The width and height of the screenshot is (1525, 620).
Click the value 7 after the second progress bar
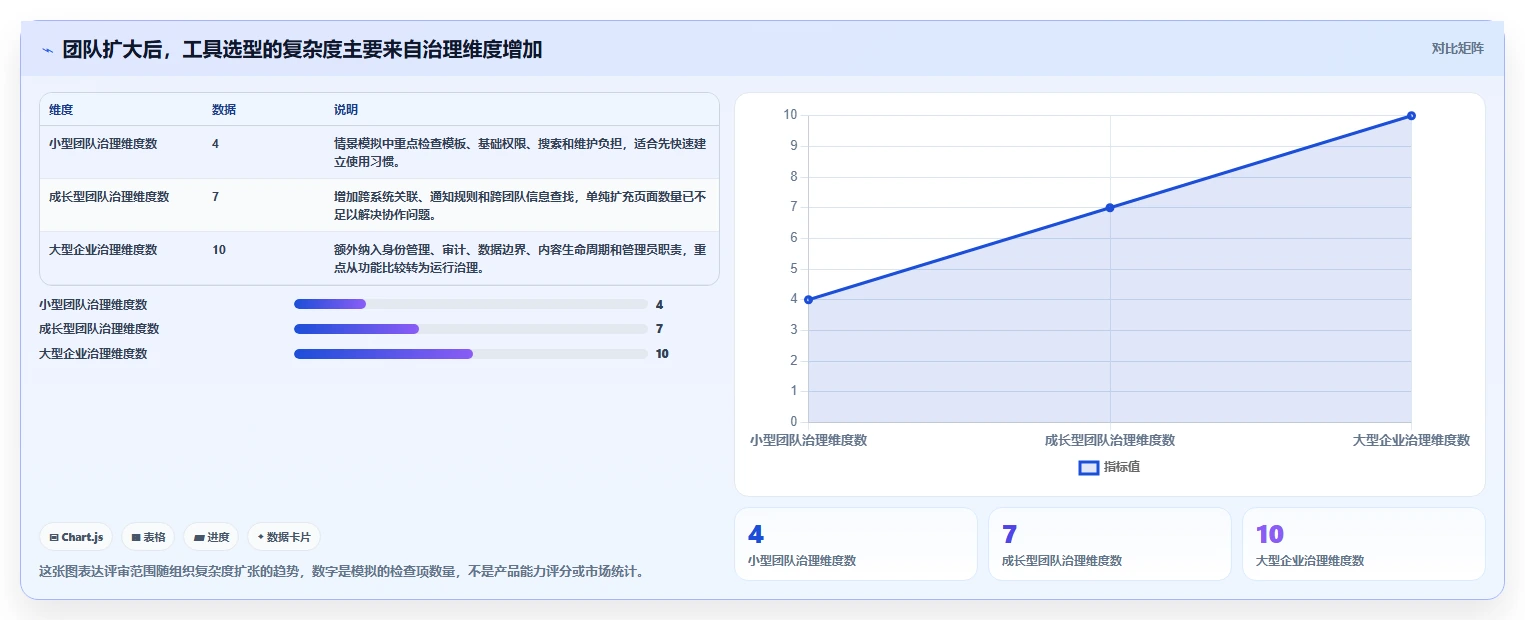(x=660, y=329)
